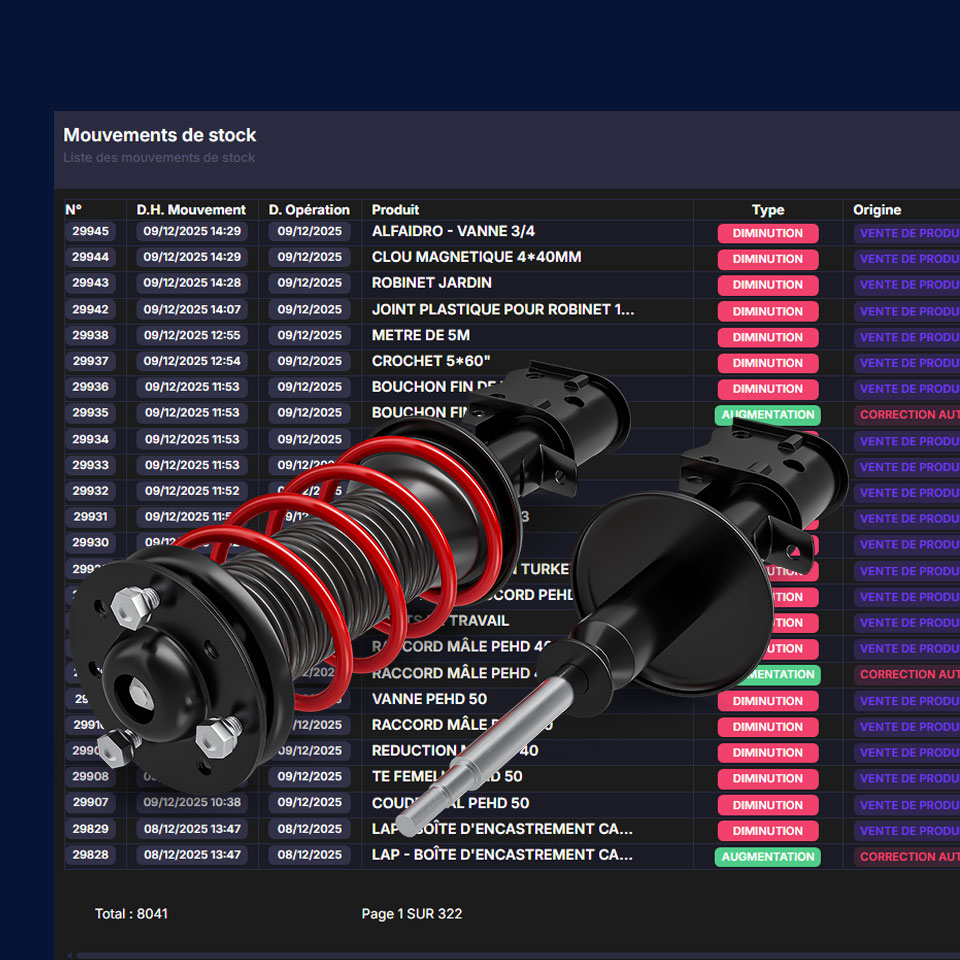Click the AUGMENTATION badge on row 29935
This screenshot has width=960, height=960.
pyautogui.click(x=768, y=414)
